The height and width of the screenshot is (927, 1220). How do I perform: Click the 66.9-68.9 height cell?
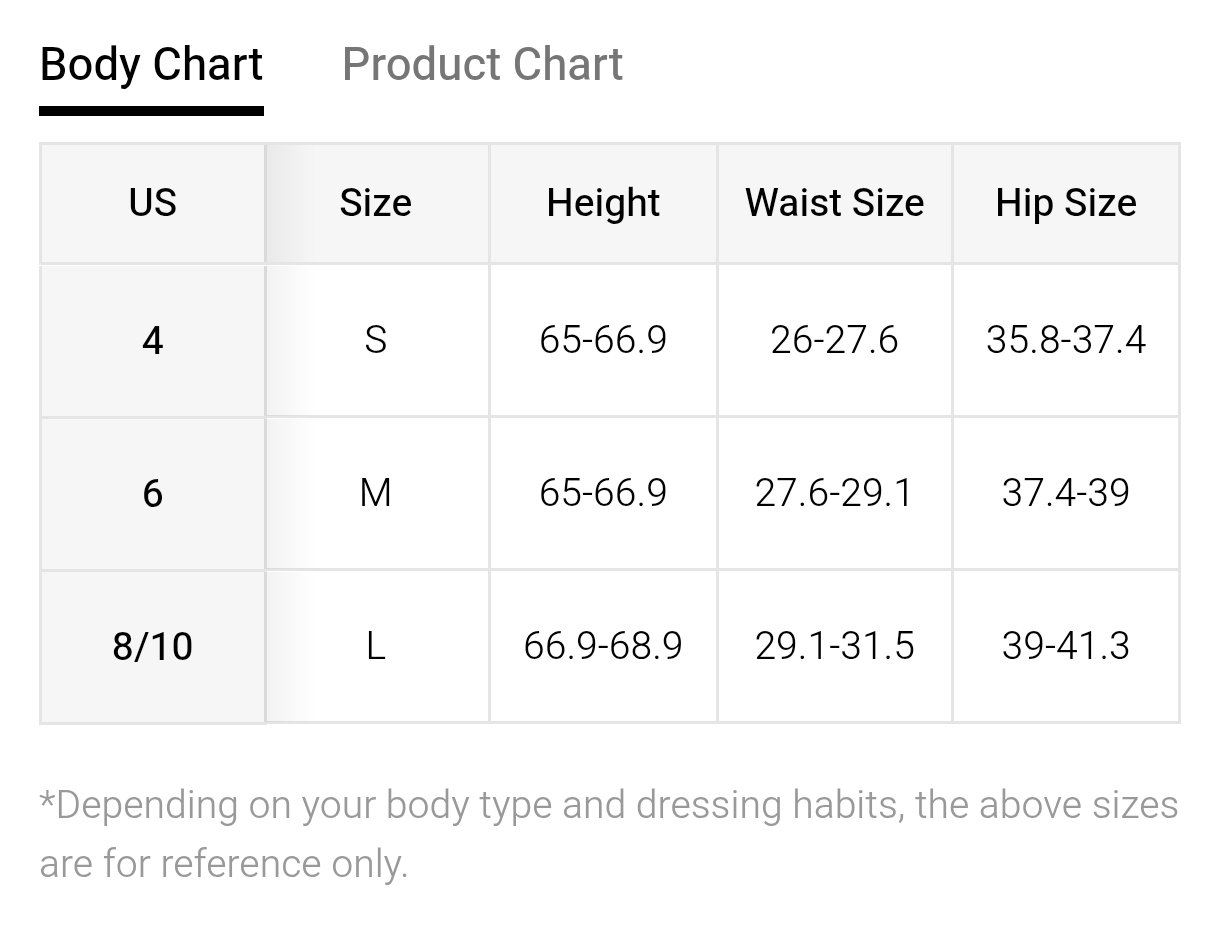click(603, 646)
